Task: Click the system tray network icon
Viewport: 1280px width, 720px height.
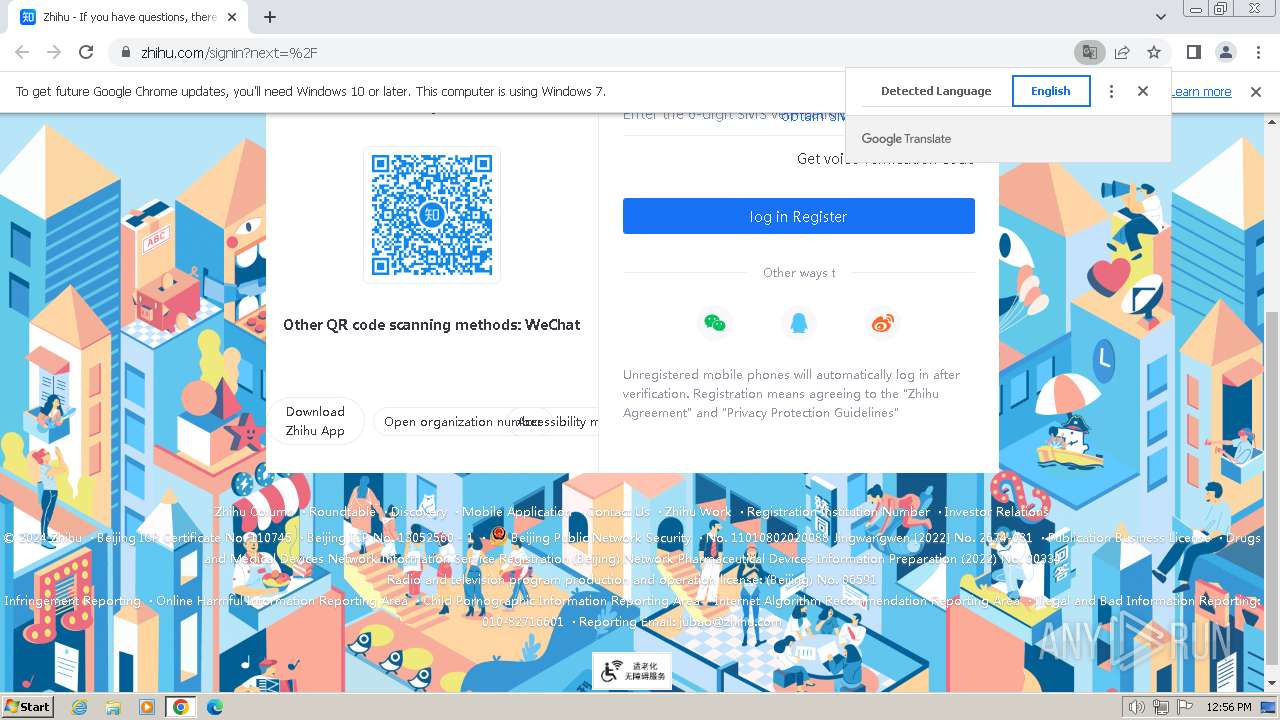Action: click(1161, 707)
